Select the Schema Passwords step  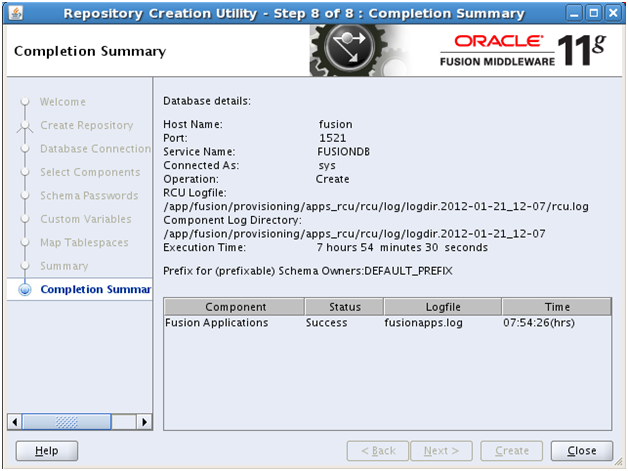pos(89,195)
